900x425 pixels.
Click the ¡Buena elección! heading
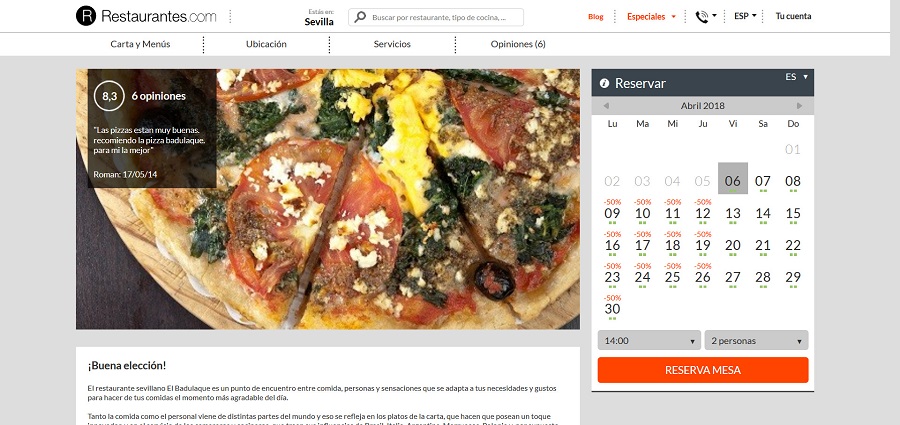click(x=127, y=365)
